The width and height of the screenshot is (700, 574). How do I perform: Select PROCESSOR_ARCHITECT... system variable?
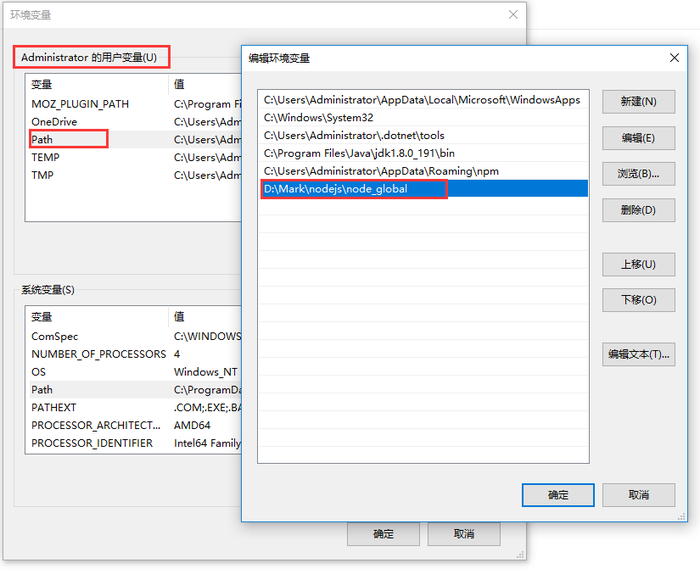coord(96,426)
